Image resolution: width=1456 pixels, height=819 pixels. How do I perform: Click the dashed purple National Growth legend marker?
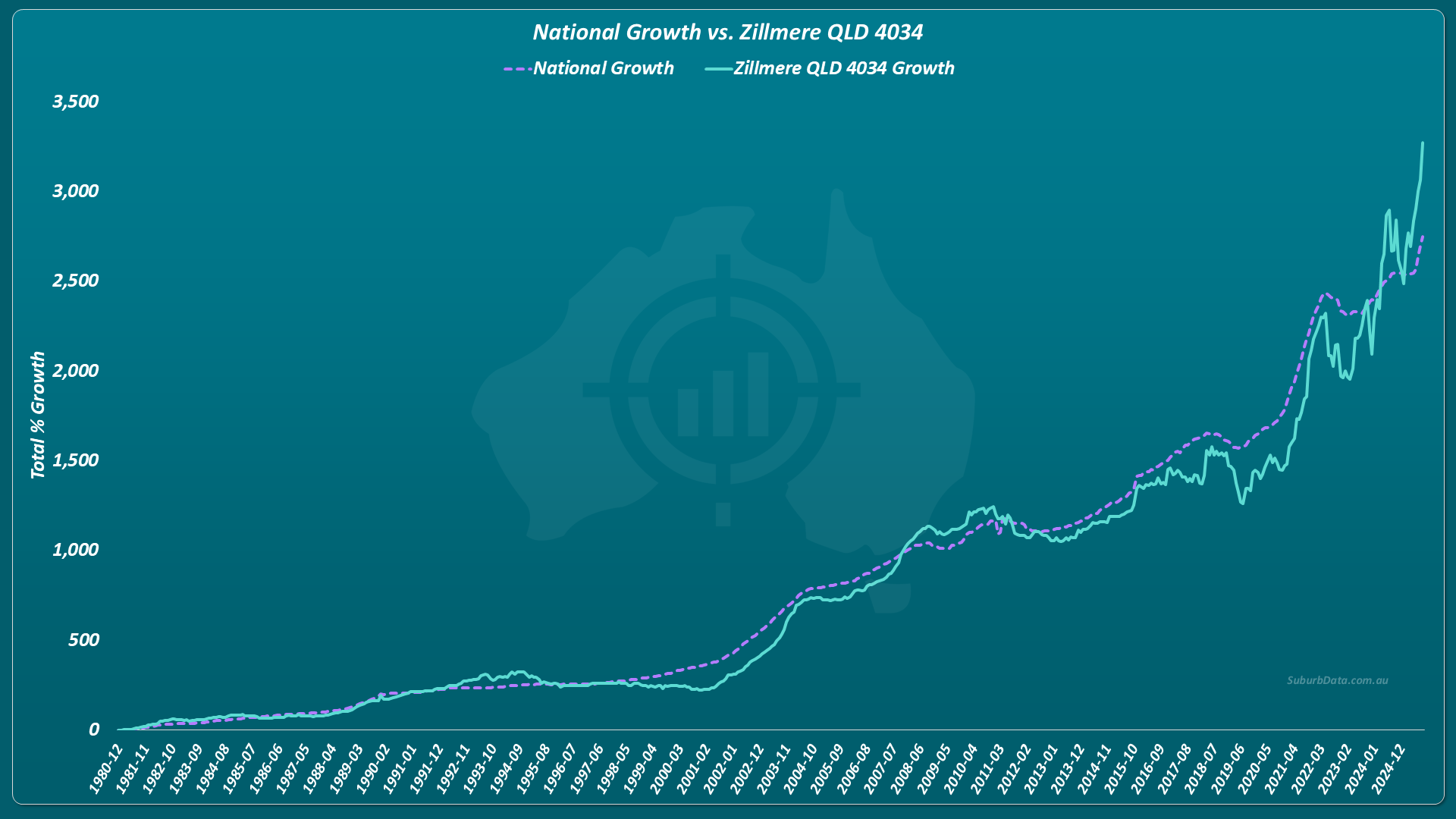tap(517, 69)
